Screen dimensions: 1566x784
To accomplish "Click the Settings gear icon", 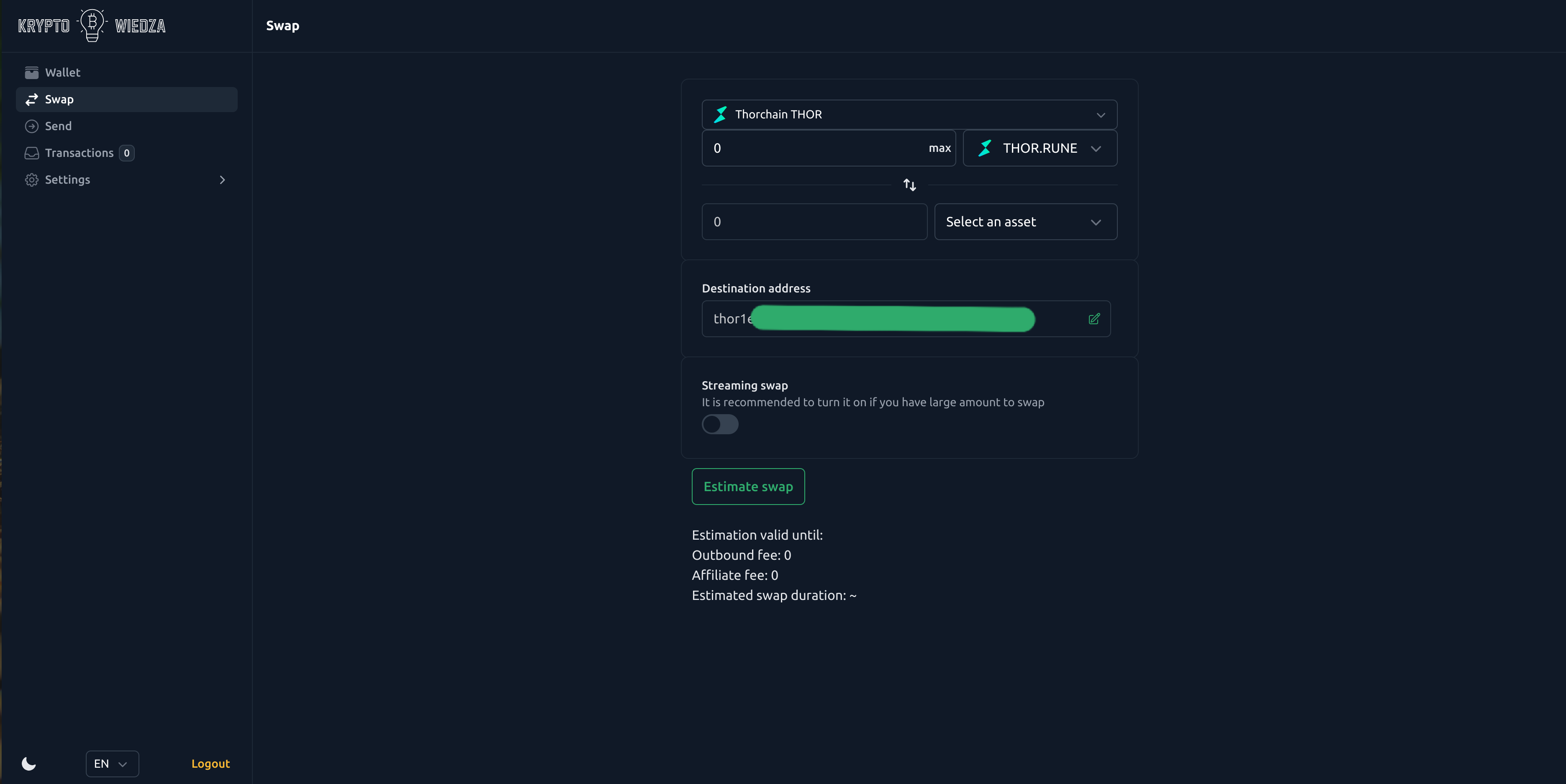I will tap(32, 179).
